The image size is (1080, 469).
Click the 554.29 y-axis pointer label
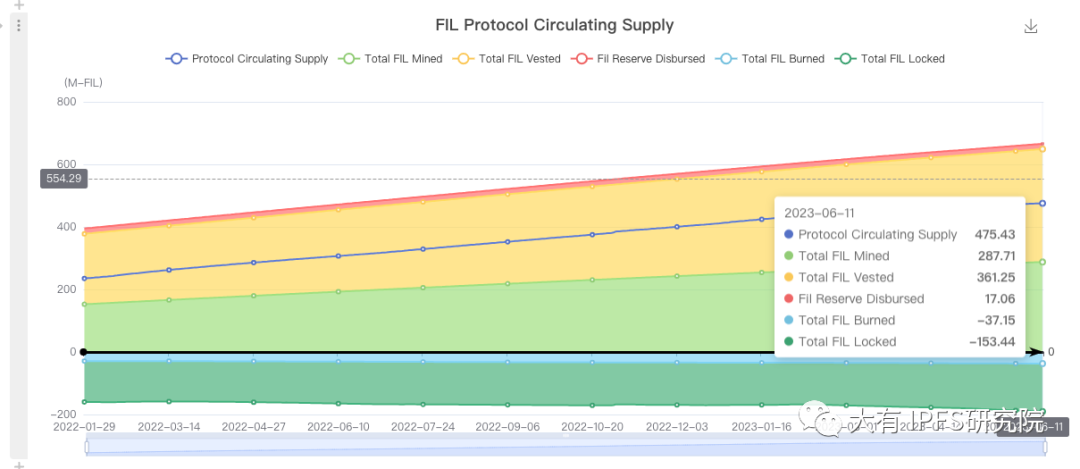pos(64,179)
